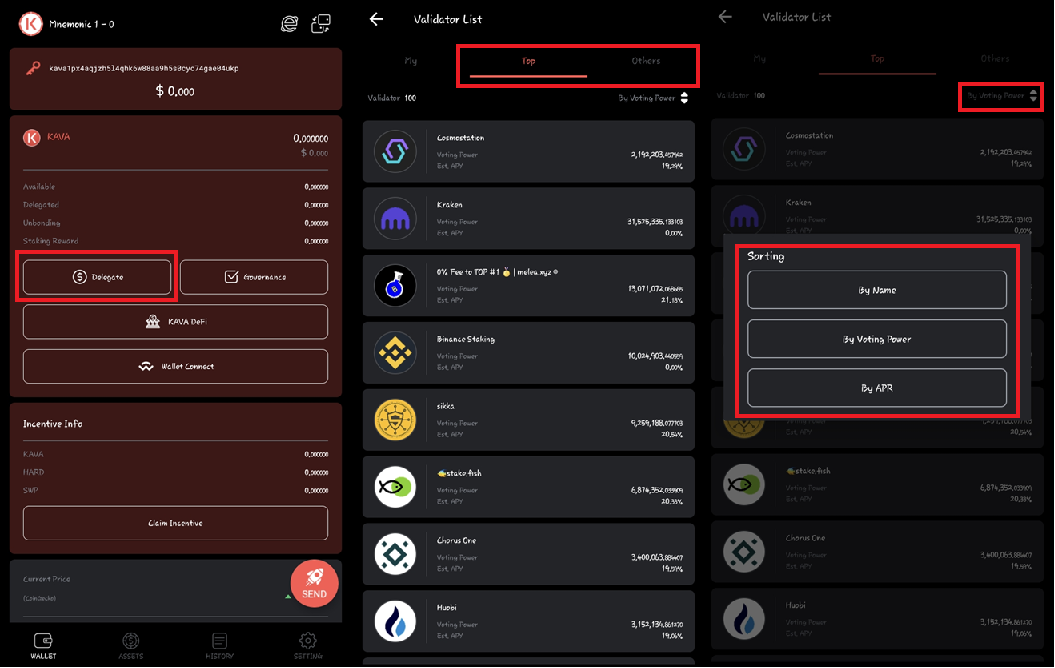Screen dimensions: 1055x668
Task: Tap dimmed Chorus One logo behind the Sorting popup
Action: pyautogui.click(x=743, y=552)
